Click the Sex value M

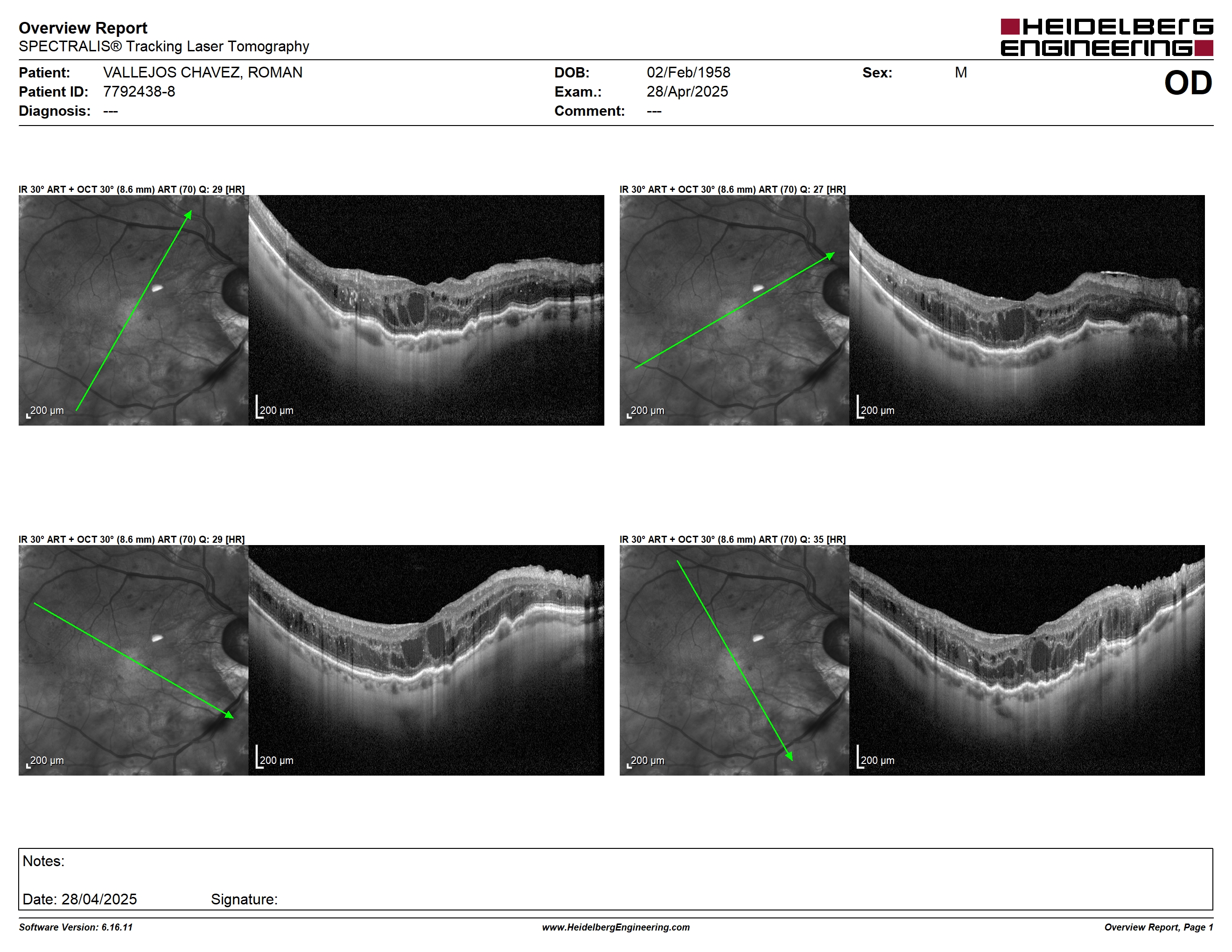pos(961,73)
